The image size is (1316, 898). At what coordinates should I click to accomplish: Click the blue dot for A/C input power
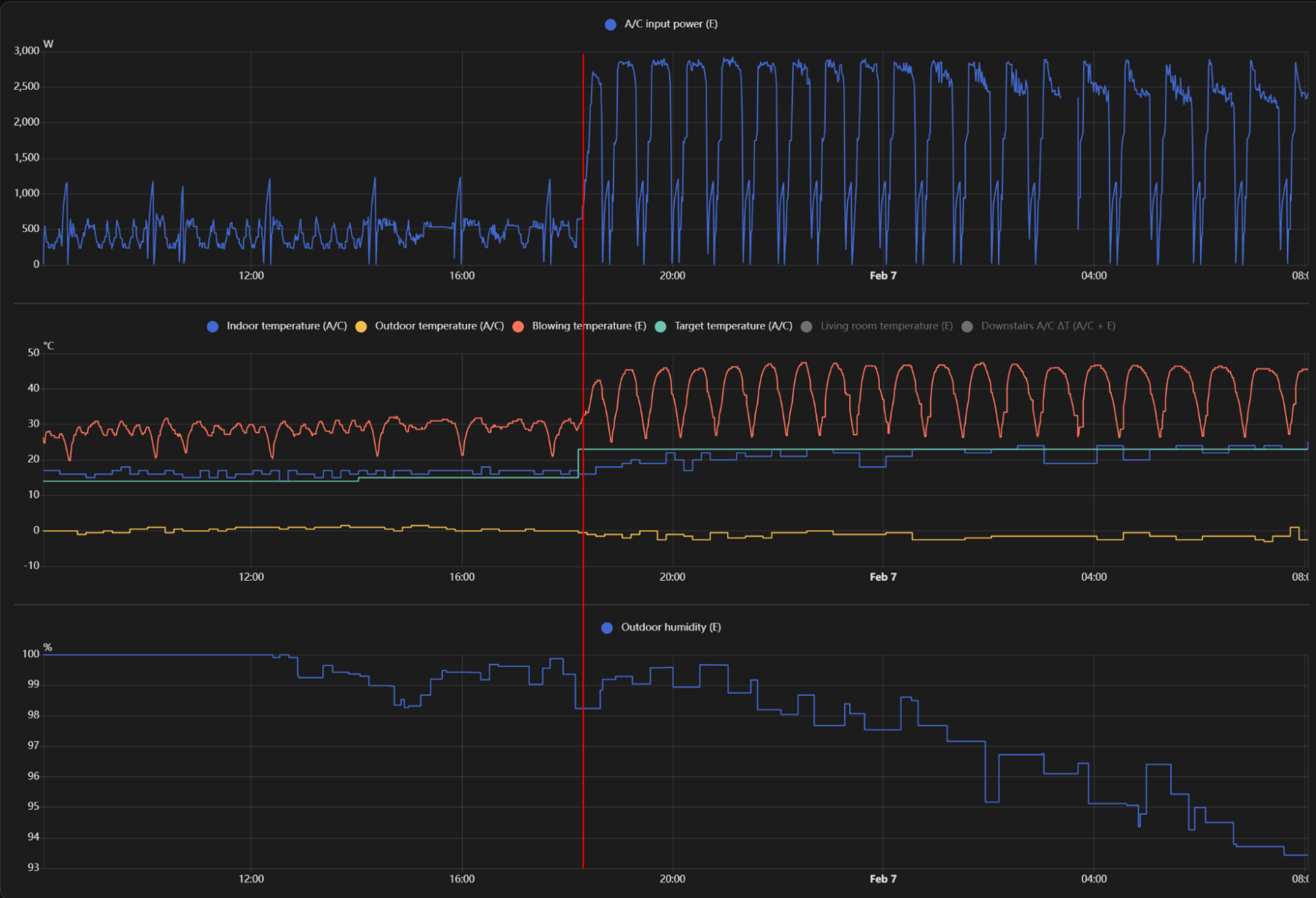click(610, 25)
